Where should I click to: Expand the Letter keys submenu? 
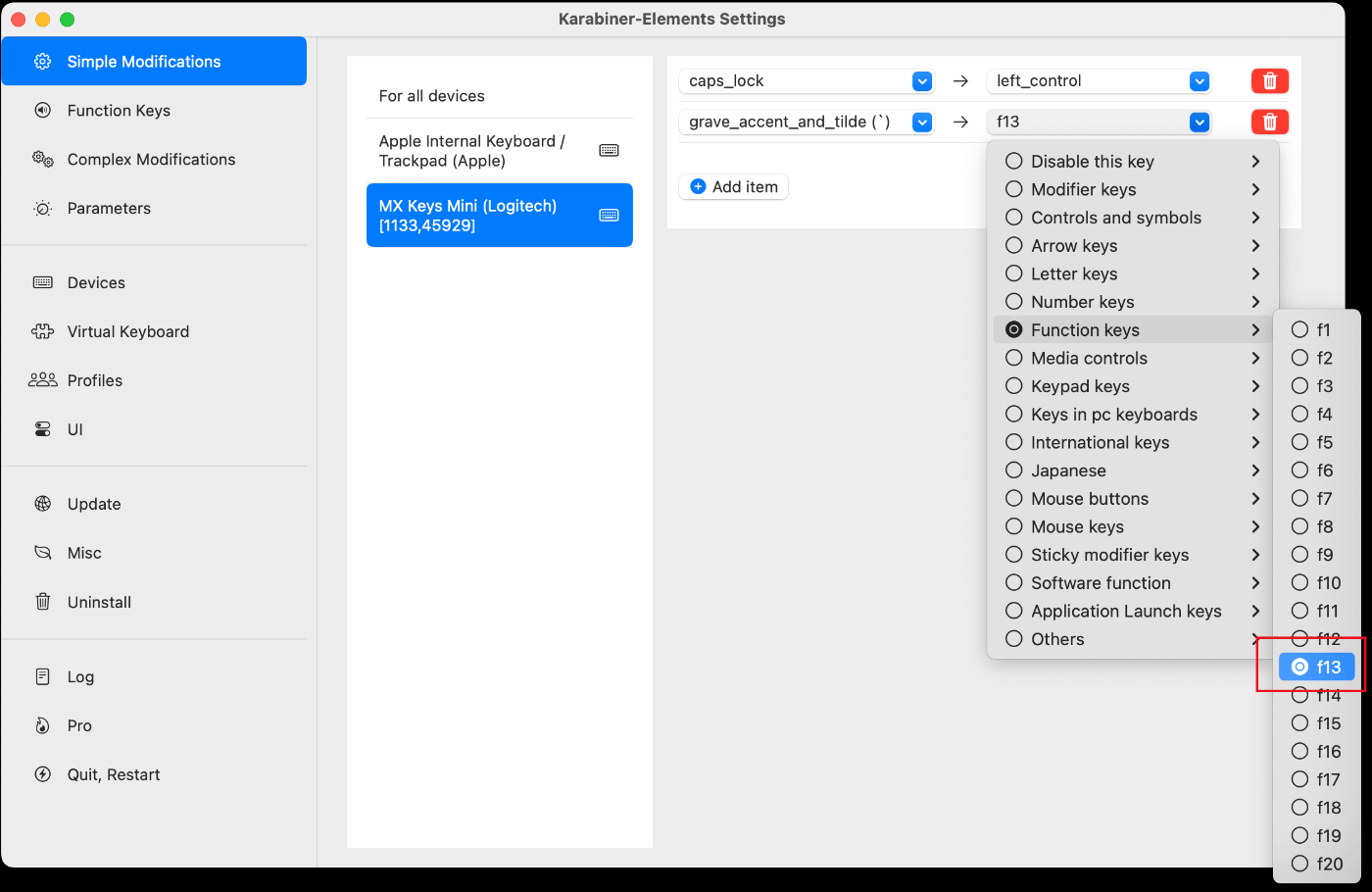(x=1255, y=273)
